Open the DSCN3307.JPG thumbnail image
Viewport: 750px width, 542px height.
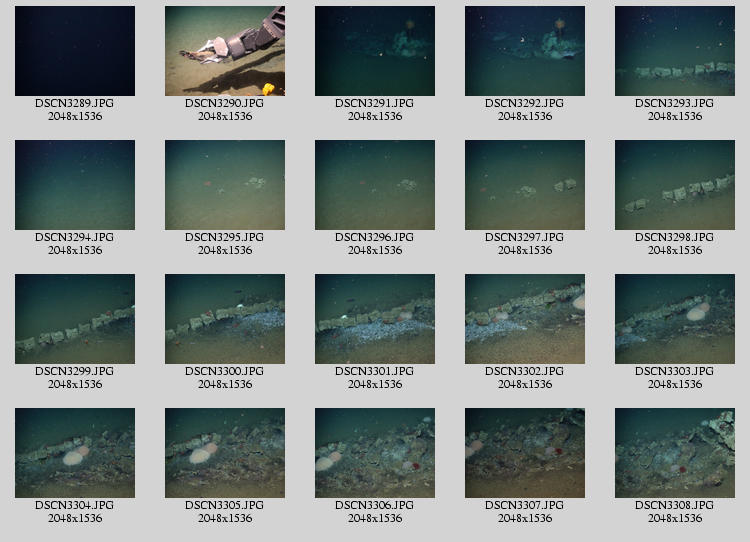pyautogui.click(x=525, y=453)
